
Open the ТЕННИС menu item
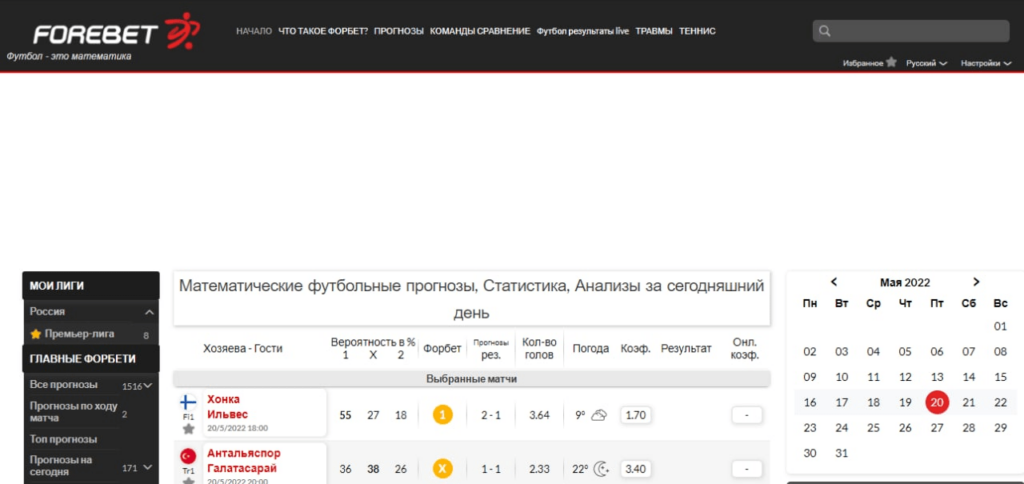(697, 31)
